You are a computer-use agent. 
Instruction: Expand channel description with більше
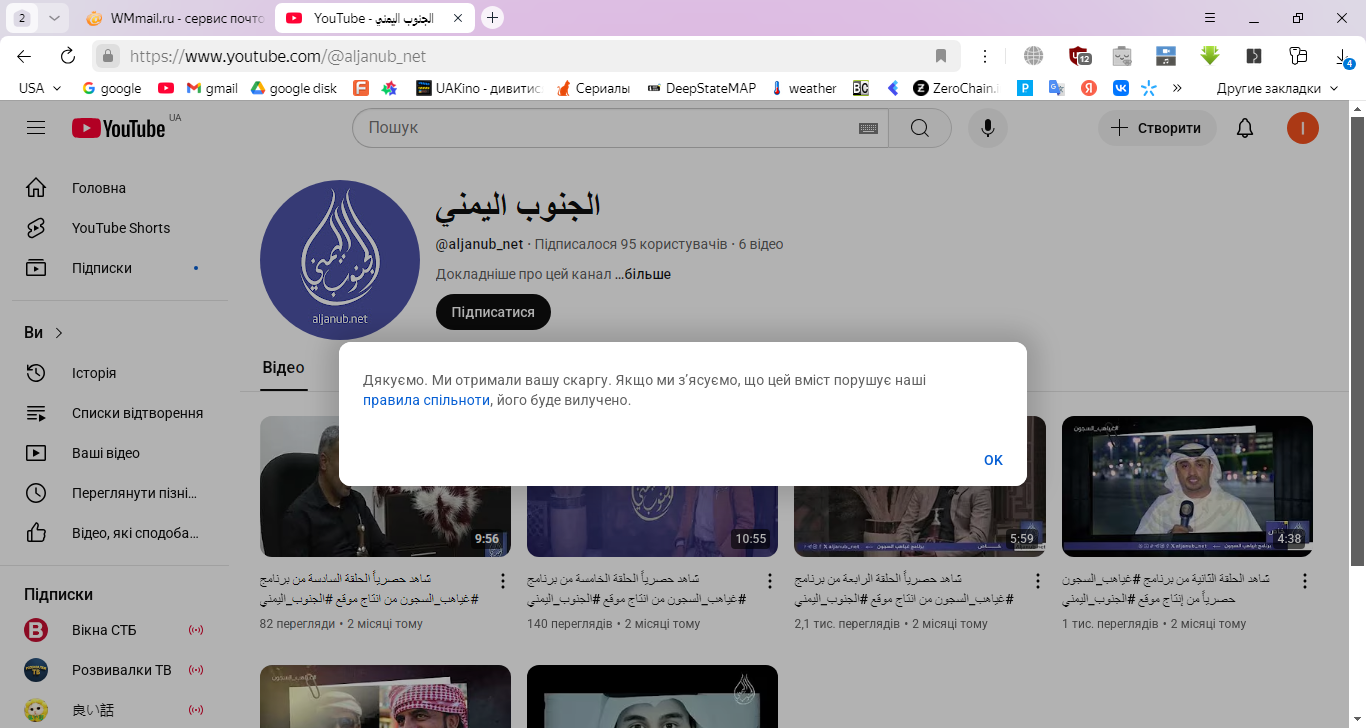[642, 274]
